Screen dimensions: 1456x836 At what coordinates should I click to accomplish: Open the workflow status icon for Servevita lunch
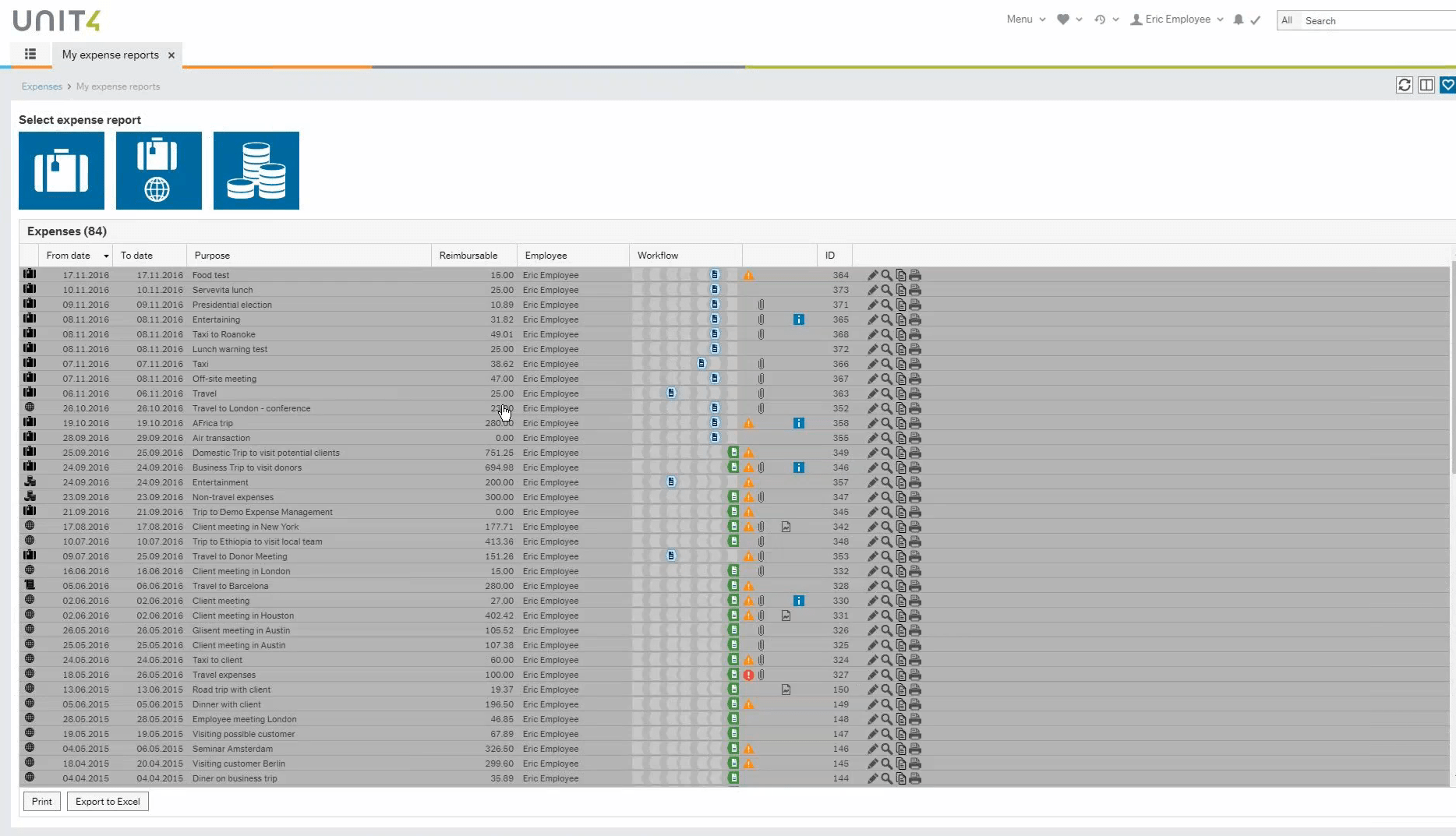pyautogui.click(x=715, y=290)
